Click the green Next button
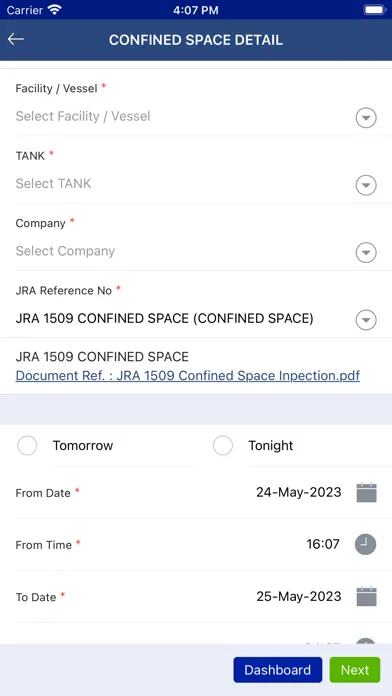This screenshot has width=392, height=696. click(x=355, y=670)
